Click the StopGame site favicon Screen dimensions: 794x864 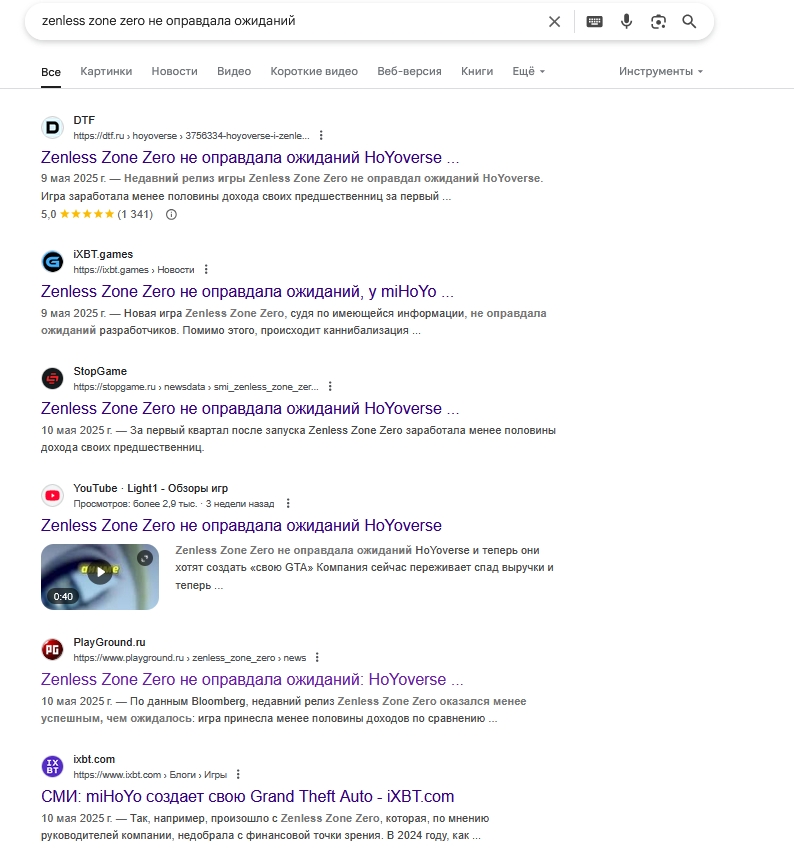click(x=52, y=379)
